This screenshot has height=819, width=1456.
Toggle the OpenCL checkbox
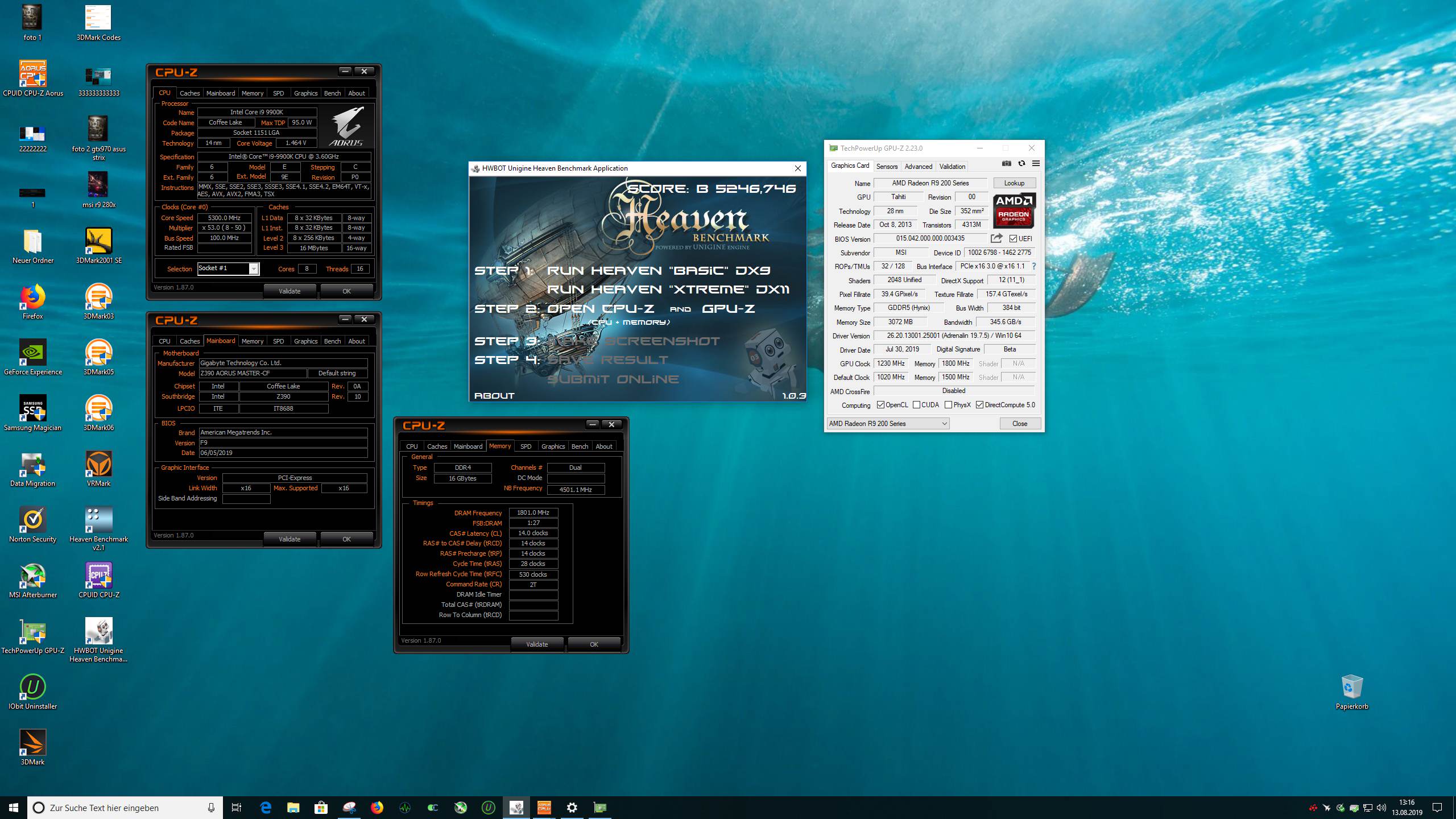tap(880, 405)
